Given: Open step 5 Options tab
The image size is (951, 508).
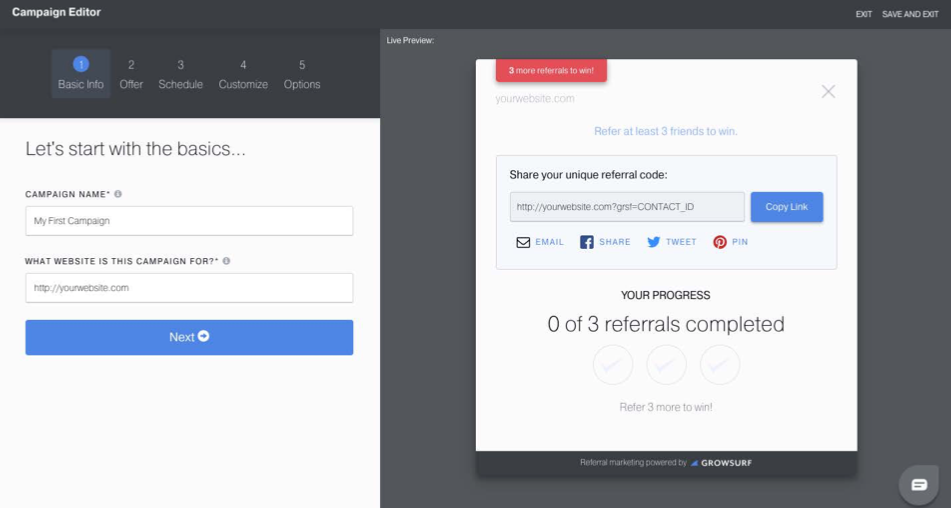Looking at the screenshot, I should 302,73.
